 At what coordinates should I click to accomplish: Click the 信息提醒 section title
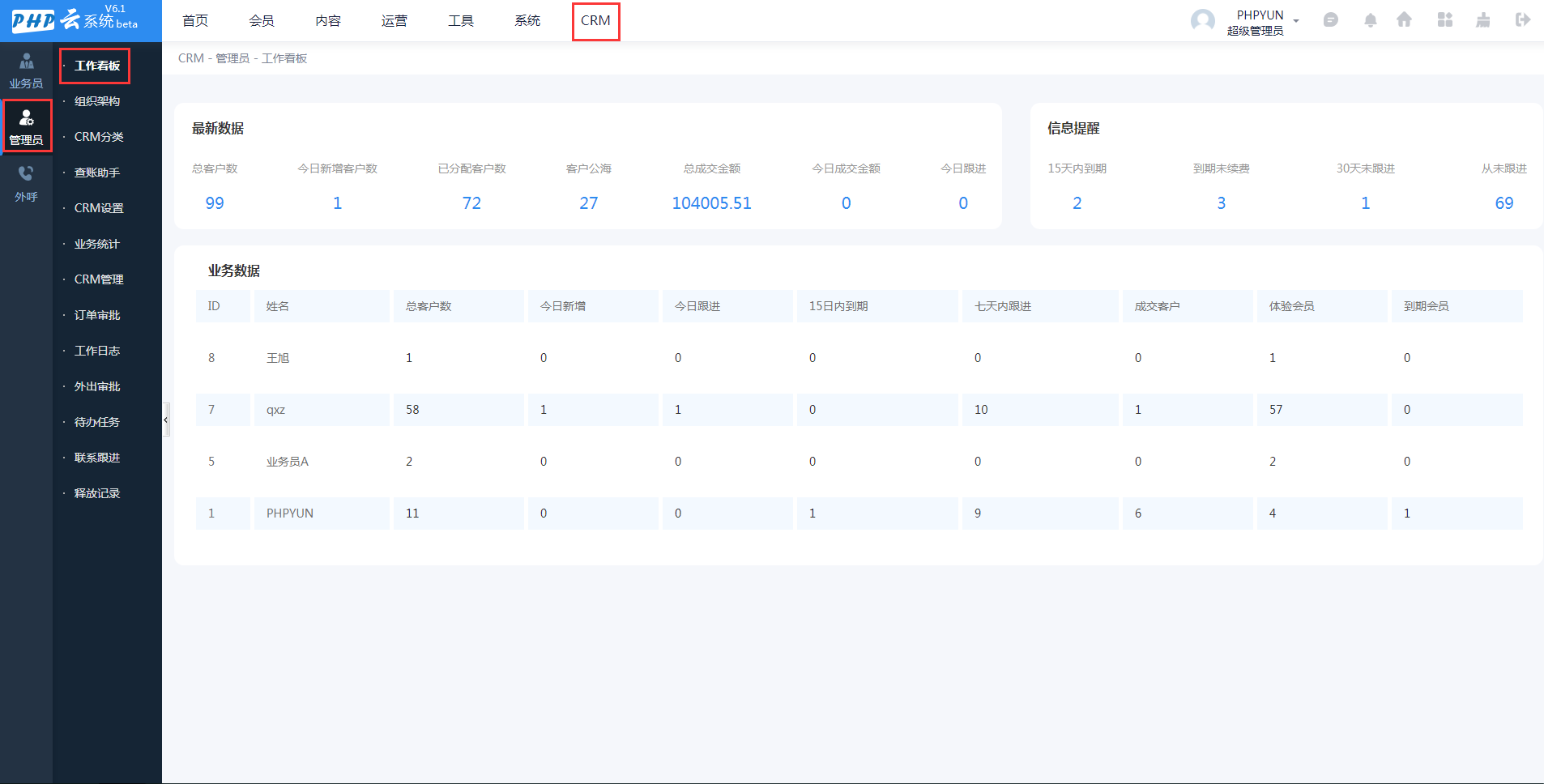pyautogui.click(x=1073, y=128)
